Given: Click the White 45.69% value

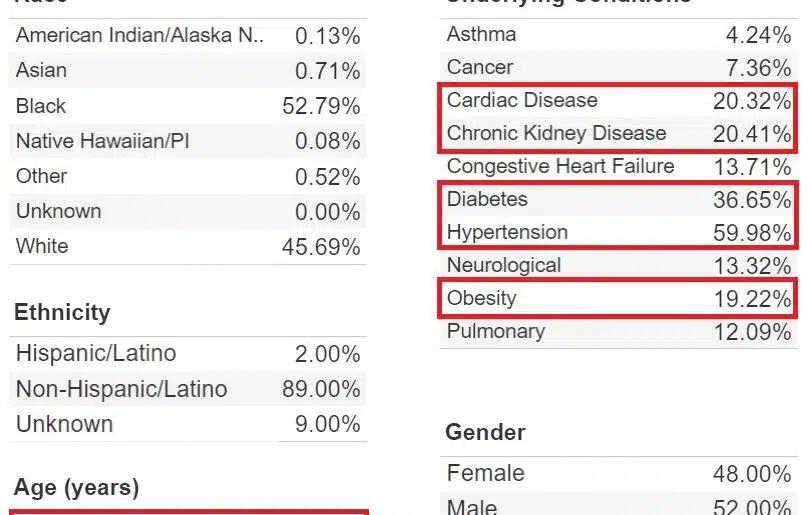Looking at the screenshot, I should 321,247.
